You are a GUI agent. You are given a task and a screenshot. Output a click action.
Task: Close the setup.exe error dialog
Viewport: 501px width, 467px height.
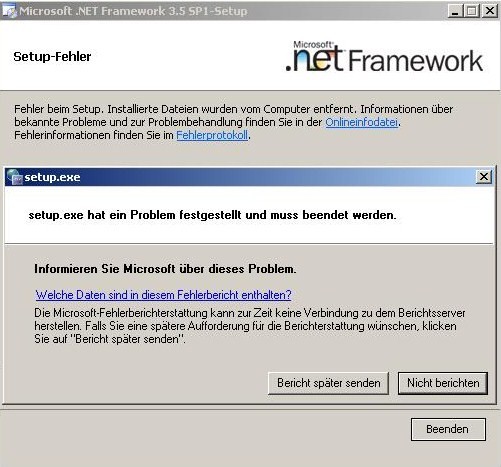(484, 177)
